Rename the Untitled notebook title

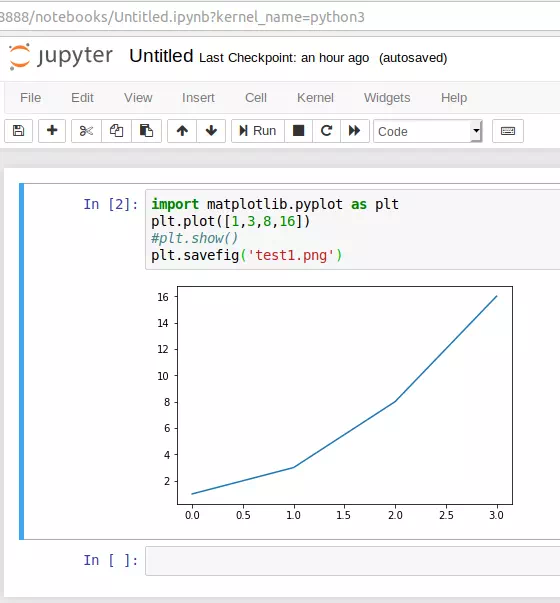pos(161,56)
